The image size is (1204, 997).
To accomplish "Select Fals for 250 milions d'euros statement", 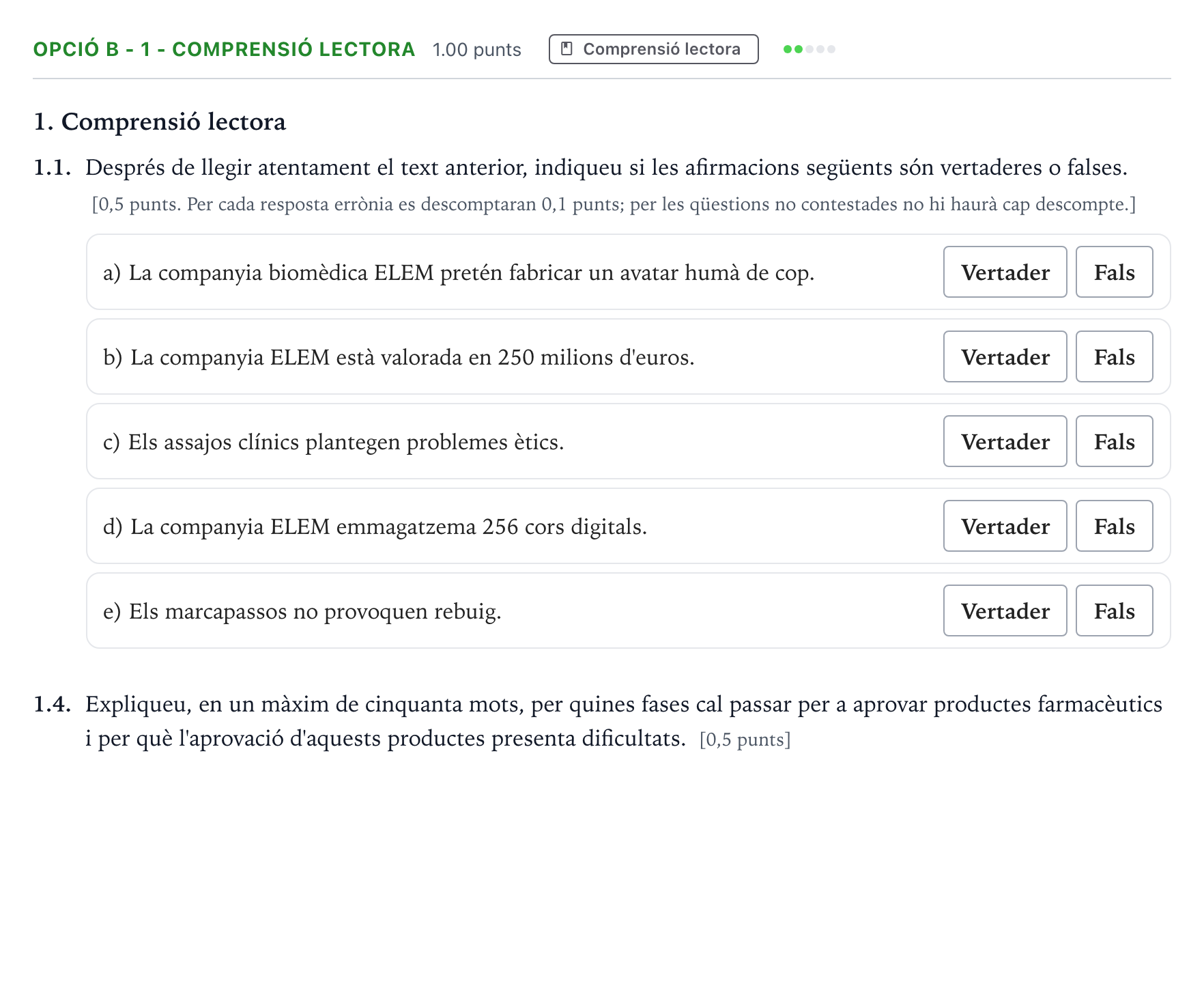I will click(x=1114, y=356).
